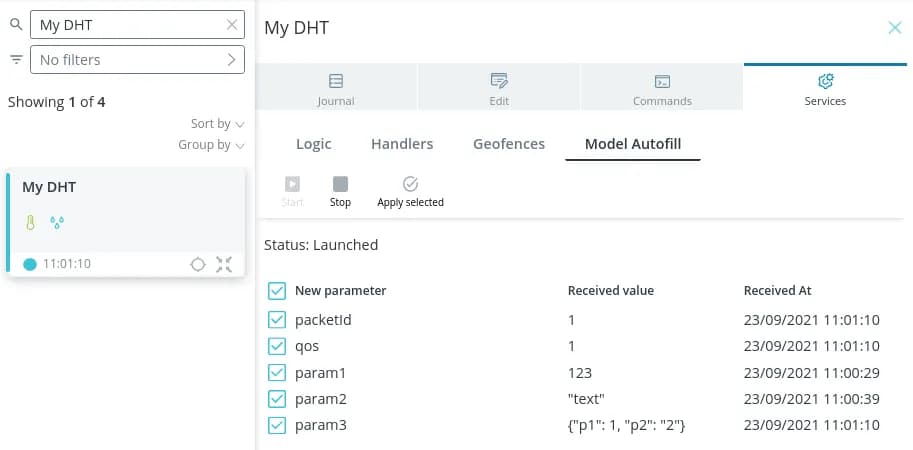Click the humidity droplets icon on the device card
913x450 pixels.
pyautogui.click(x=56, y=222)
